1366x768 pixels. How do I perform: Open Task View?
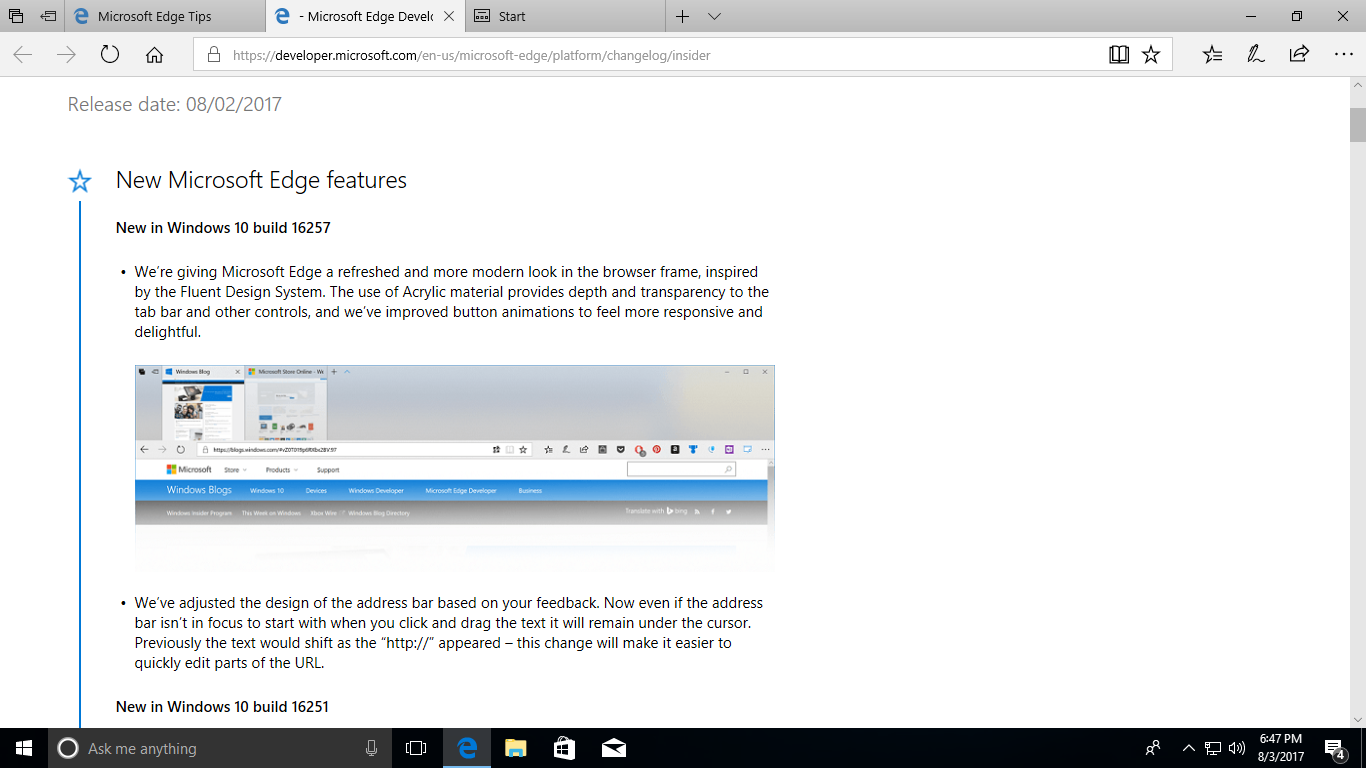416,748
